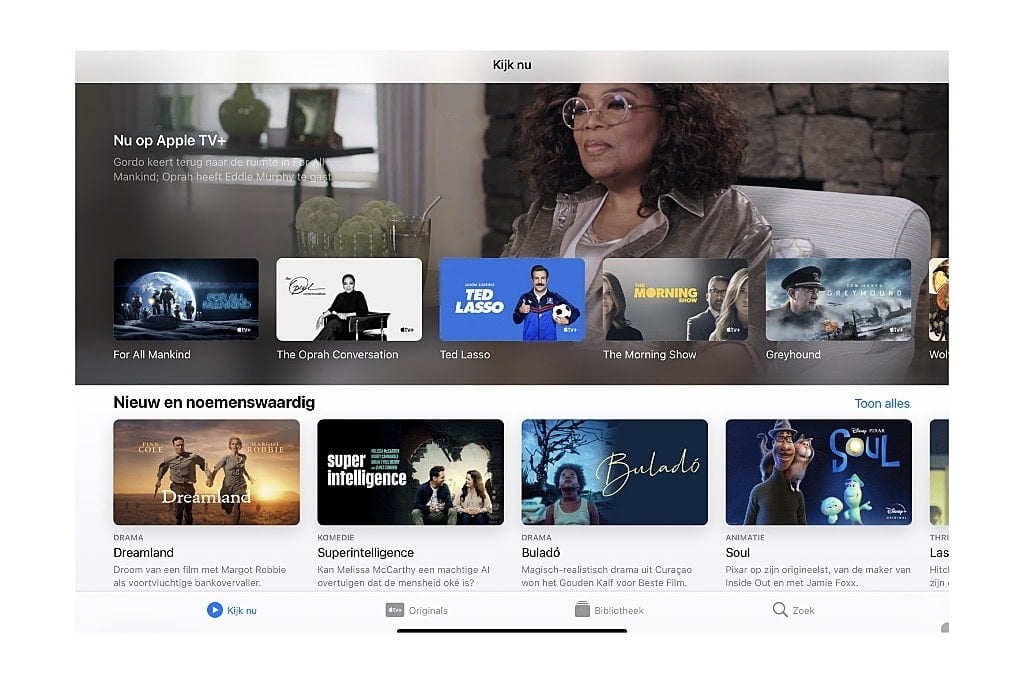Select 'The Oprah Conversation' title text
Image resolution: width=1024 pixels, height=683 pixels.
coord(338,355)
